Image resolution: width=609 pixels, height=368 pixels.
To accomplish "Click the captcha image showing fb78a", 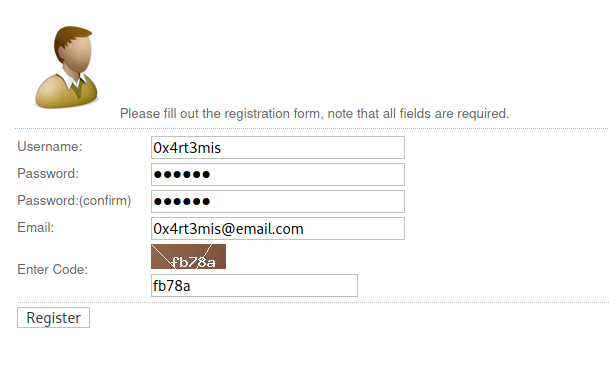I will (x=188, y=256).
